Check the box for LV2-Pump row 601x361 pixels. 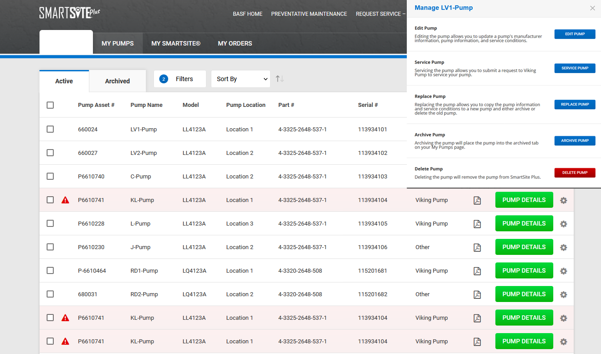[50, 153]
